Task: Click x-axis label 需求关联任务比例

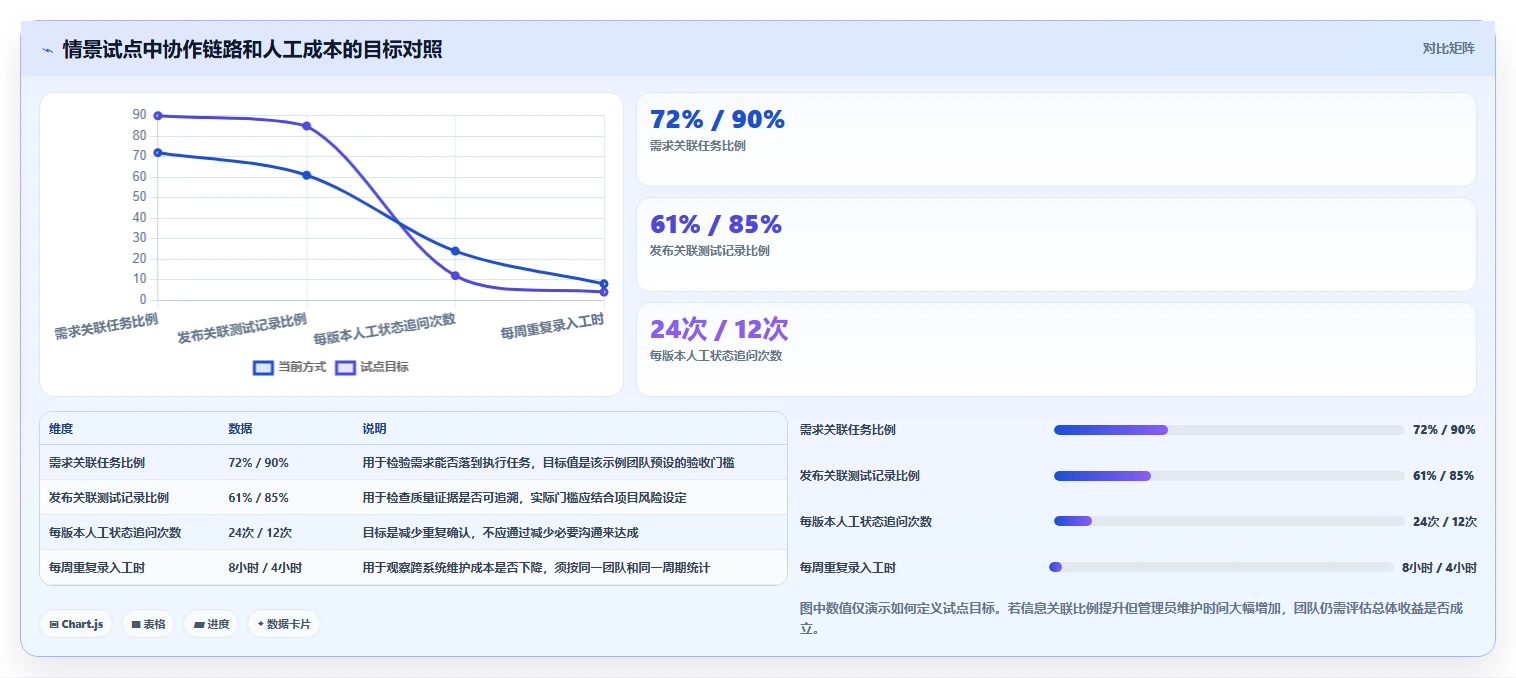Action: click(x=106, y=326)
